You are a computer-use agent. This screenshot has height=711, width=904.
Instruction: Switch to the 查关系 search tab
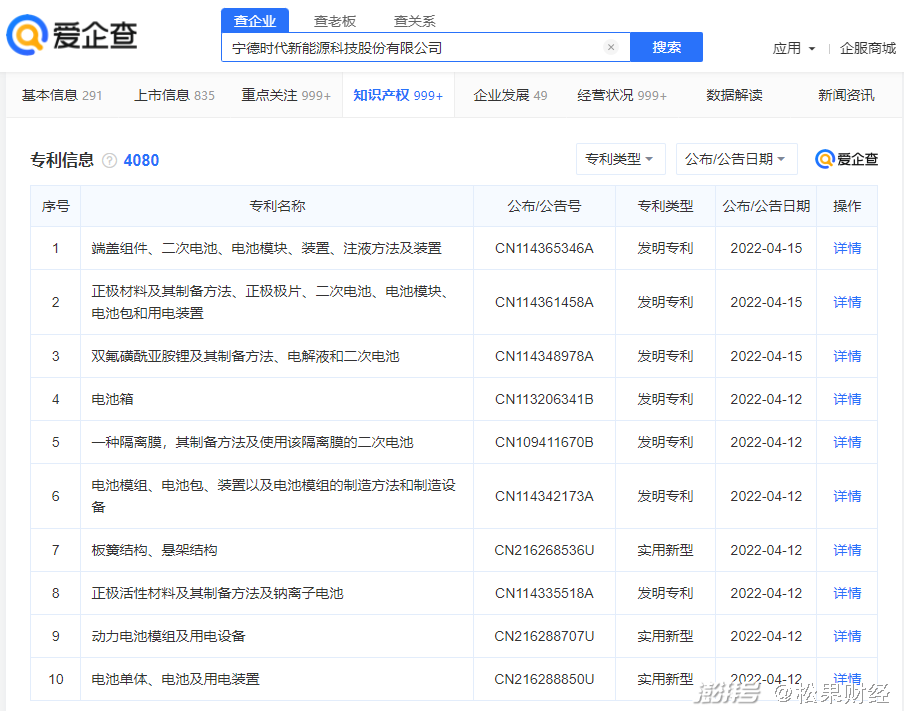tap(414, 21)
